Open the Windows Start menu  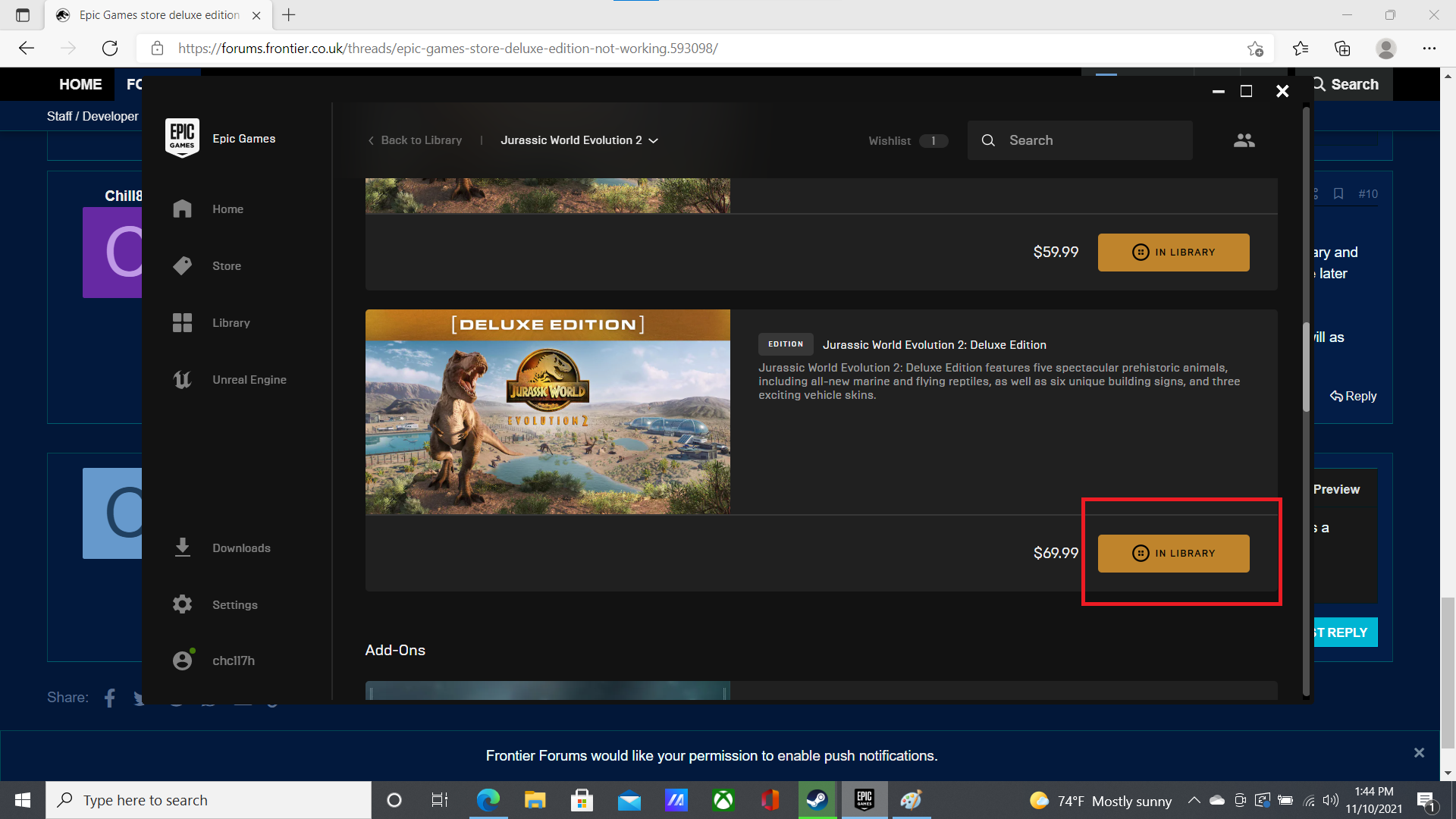(x=23, y=800)
